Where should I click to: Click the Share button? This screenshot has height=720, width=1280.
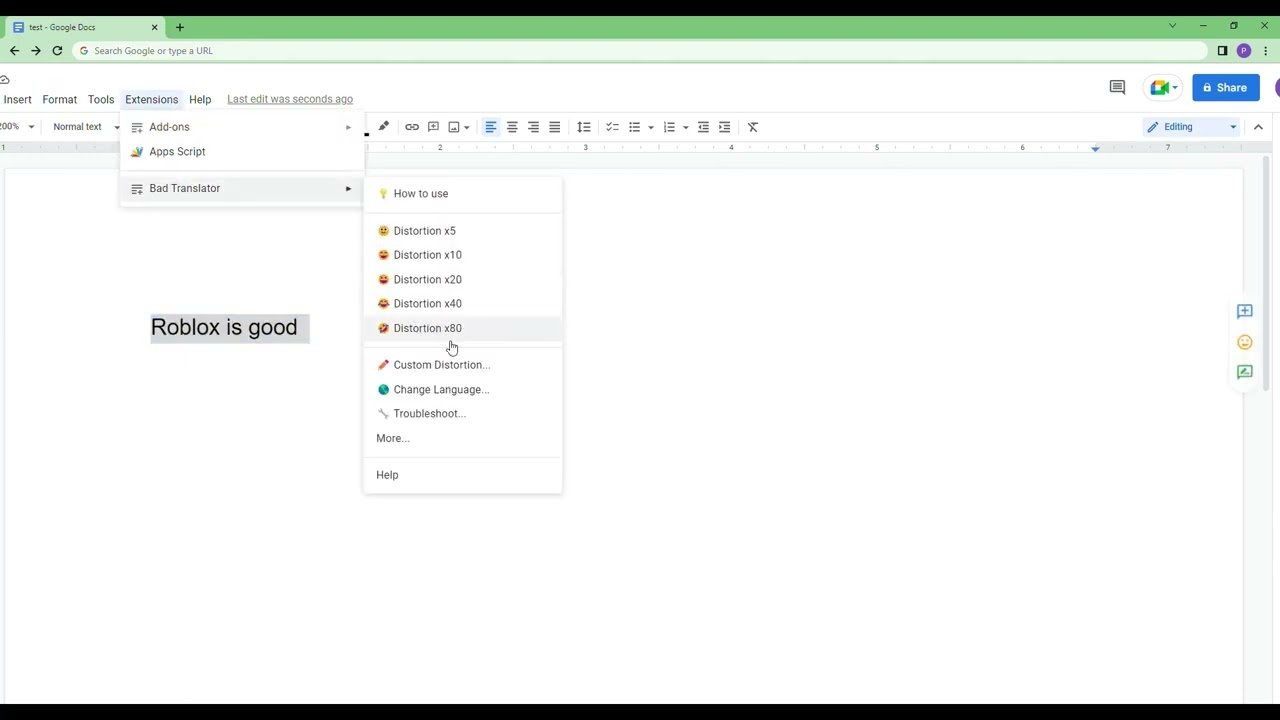click(x=1225, y=88)
